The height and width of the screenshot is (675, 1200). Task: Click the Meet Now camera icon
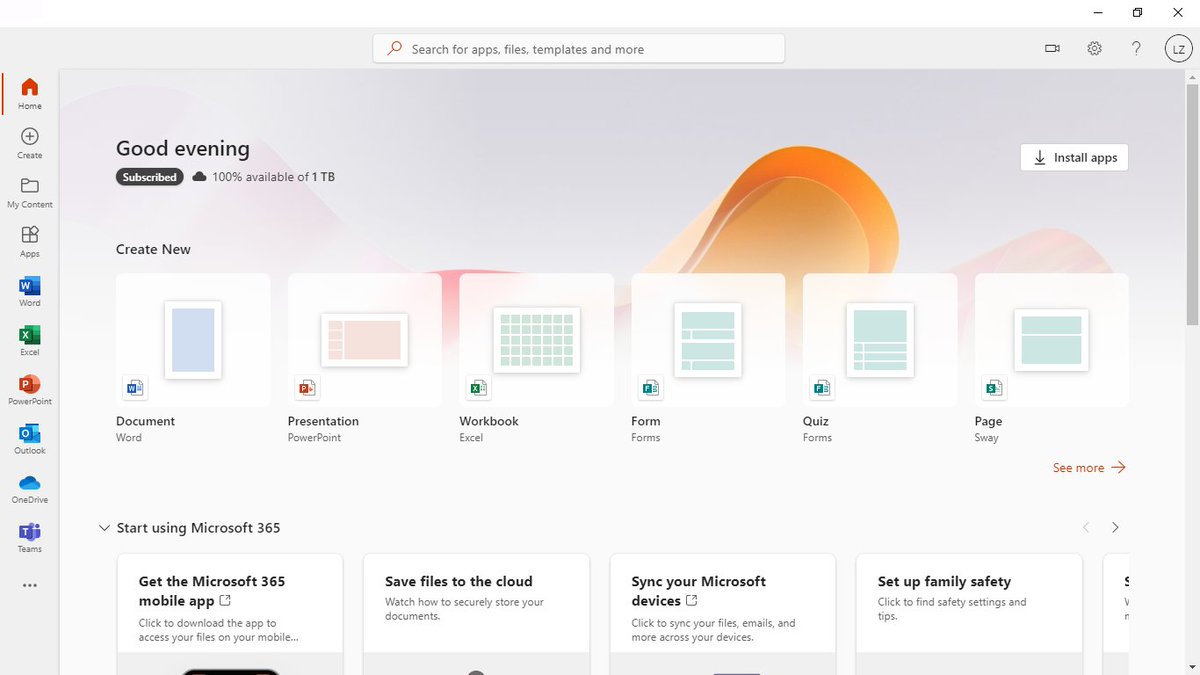1052,48
